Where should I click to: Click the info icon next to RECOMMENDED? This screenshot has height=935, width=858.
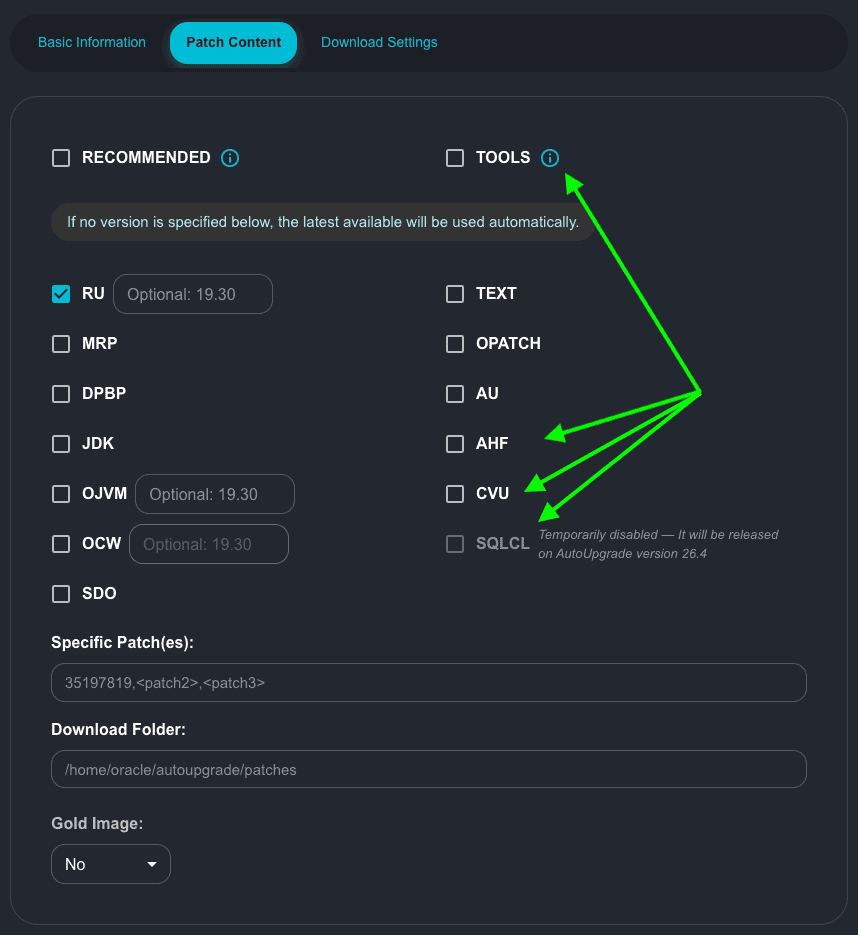click(230, 158)
